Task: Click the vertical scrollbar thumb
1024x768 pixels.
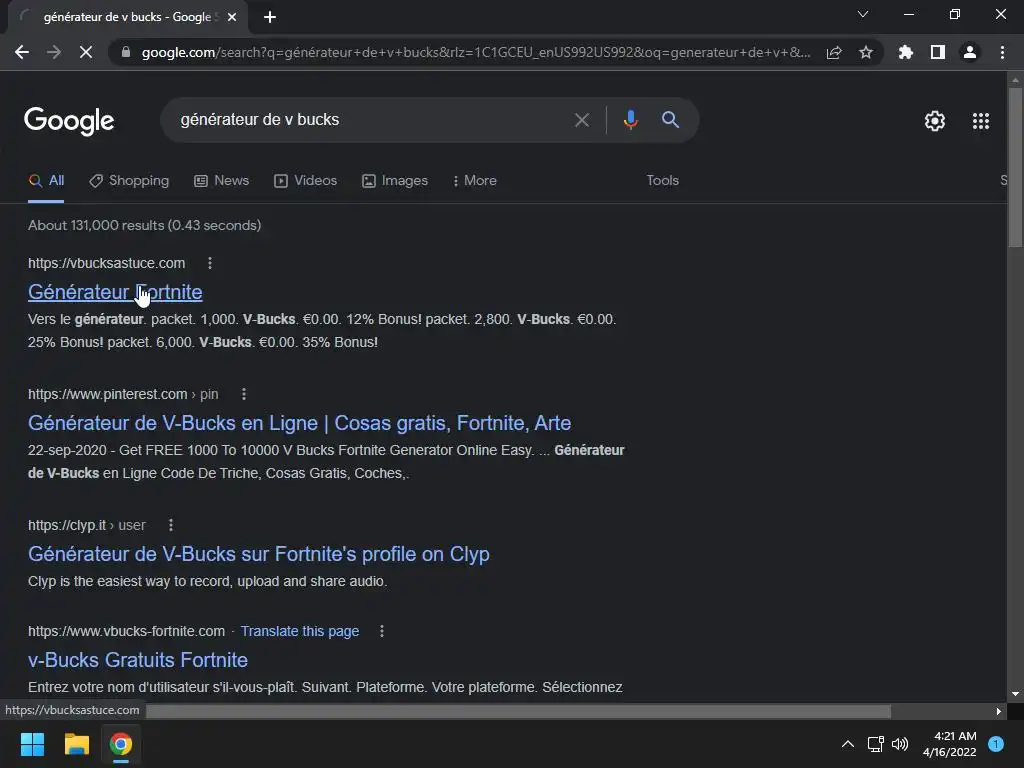Action: point(1015,168)
